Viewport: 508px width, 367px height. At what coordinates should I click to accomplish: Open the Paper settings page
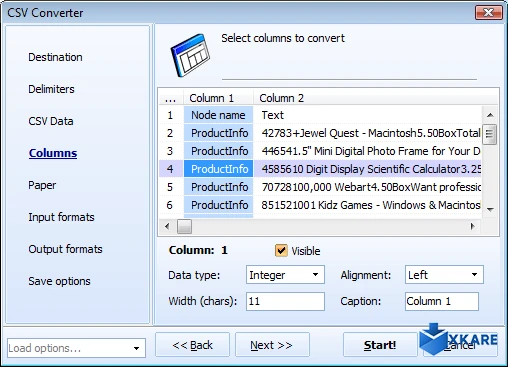click(x=42, y=185)
